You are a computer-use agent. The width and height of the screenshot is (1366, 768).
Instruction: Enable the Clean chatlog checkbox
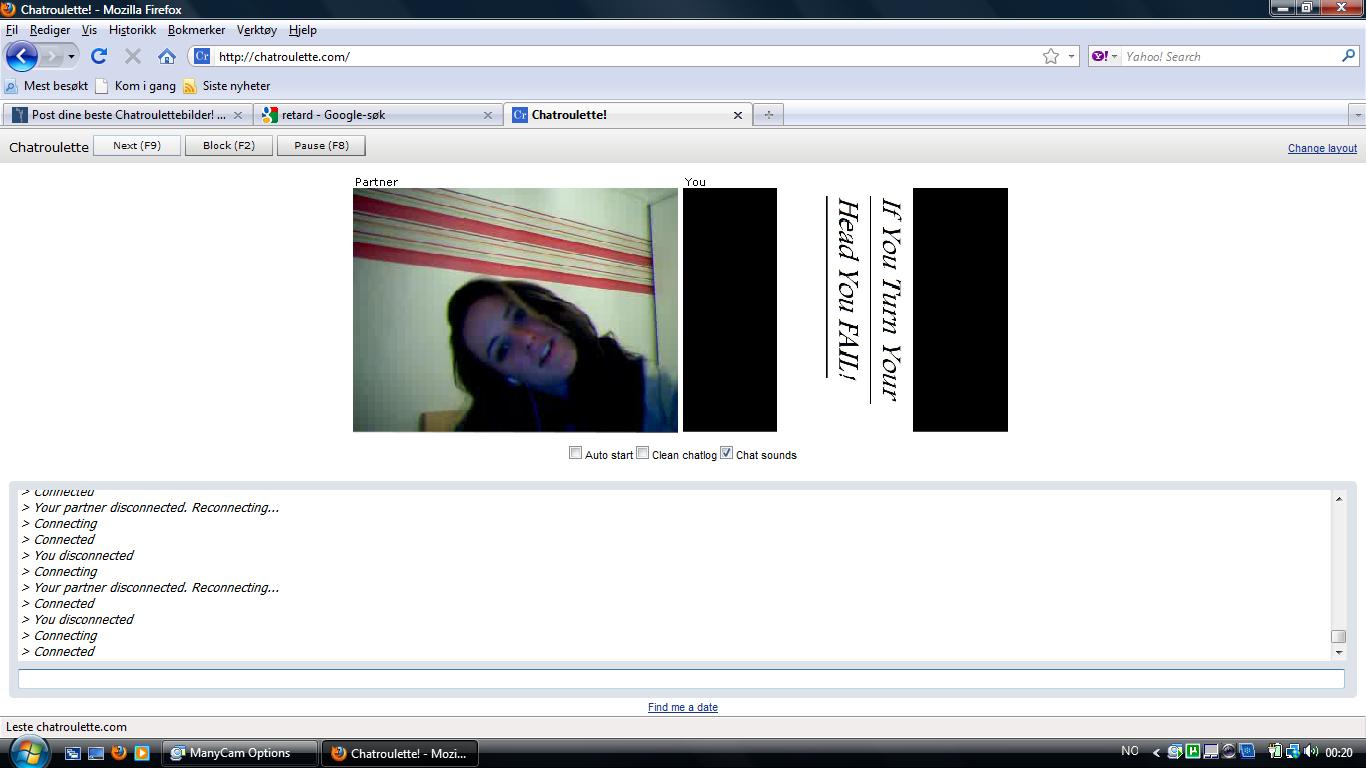pyautogui.click(x=643, y=453)
